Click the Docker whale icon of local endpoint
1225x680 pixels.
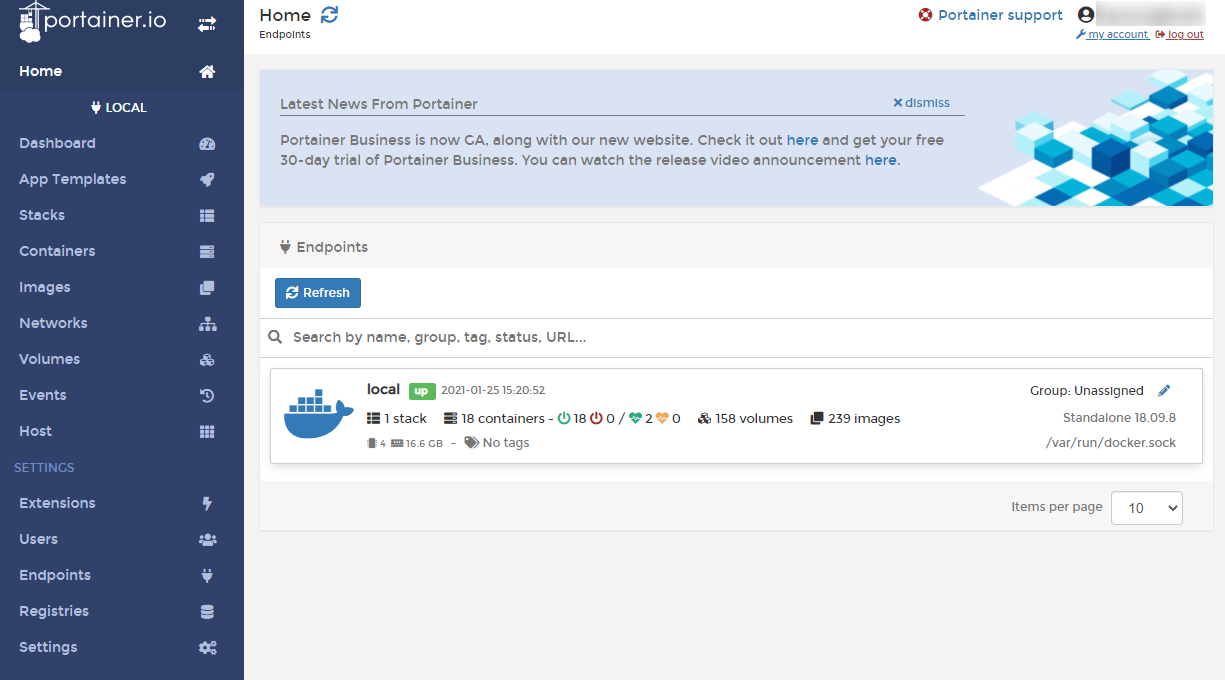tap(318, 415)
